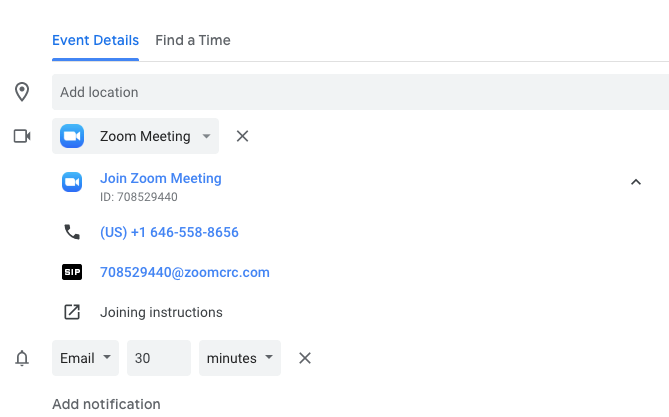The height and width of the screenshot is (417, 669).
Task: Switch to the Event Details tab
Action: point(95,40)
